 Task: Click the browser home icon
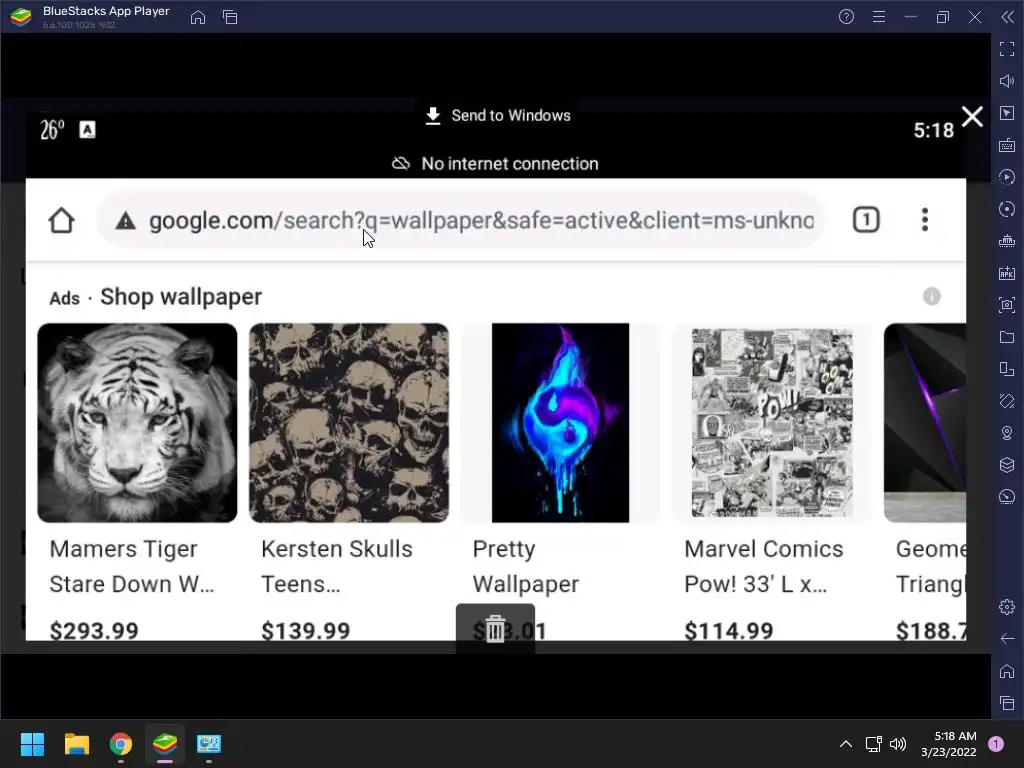(61, 220)
